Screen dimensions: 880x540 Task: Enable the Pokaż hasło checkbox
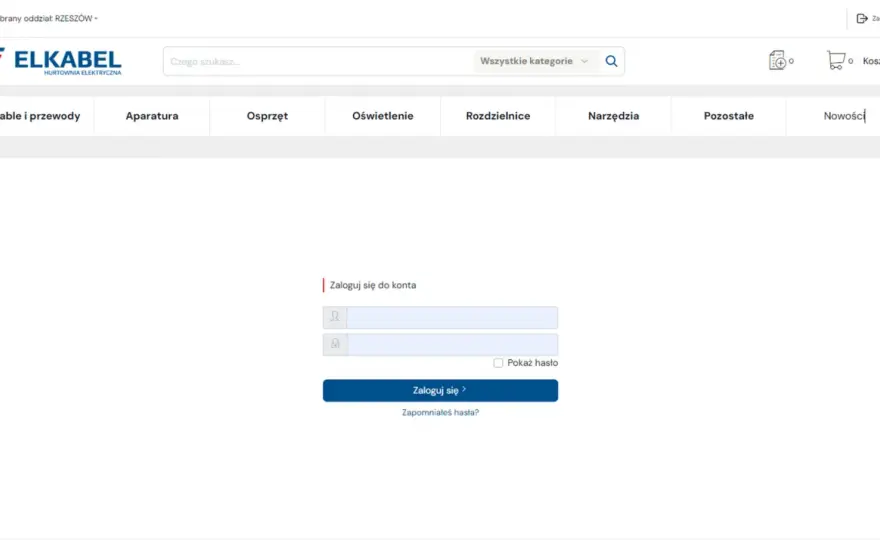tap(498, 363)
